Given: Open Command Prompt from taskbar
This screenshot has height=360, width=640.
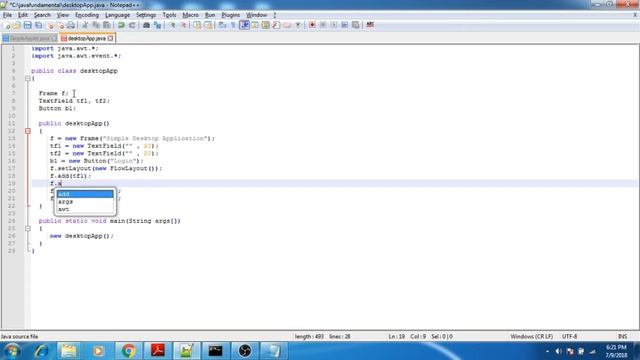Looking at the screenshot, I should pos(216,351).
